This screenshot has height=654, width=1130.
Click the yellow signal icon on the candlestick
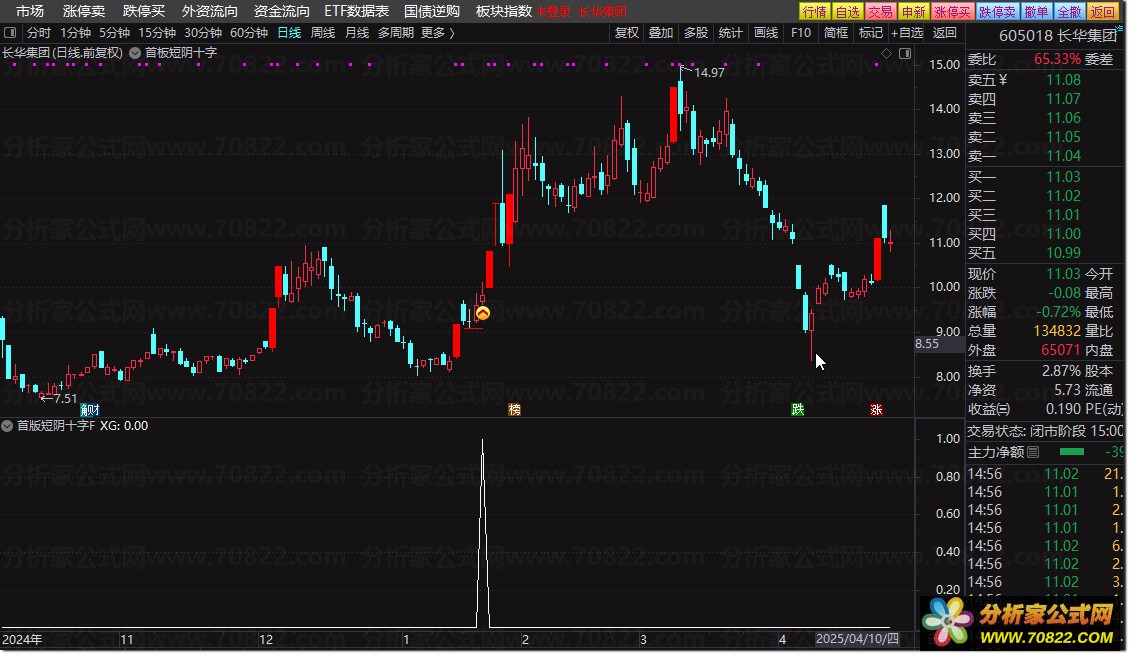pyautogui.click(x=483, y=313)
